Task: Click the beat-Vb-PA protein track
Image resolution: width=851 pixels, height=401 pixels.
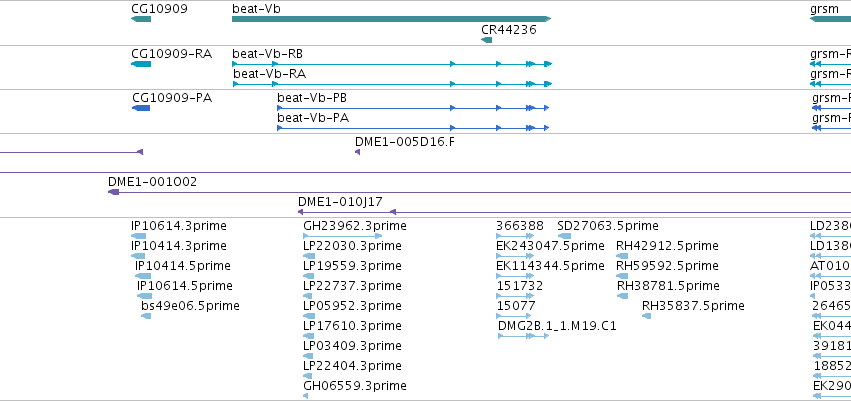Action: pyautogui.click(x=413, y=128)
